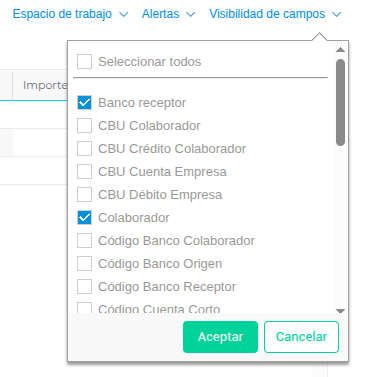
Task: Click the scroll down arrow in the list
Action: (340, 311)
